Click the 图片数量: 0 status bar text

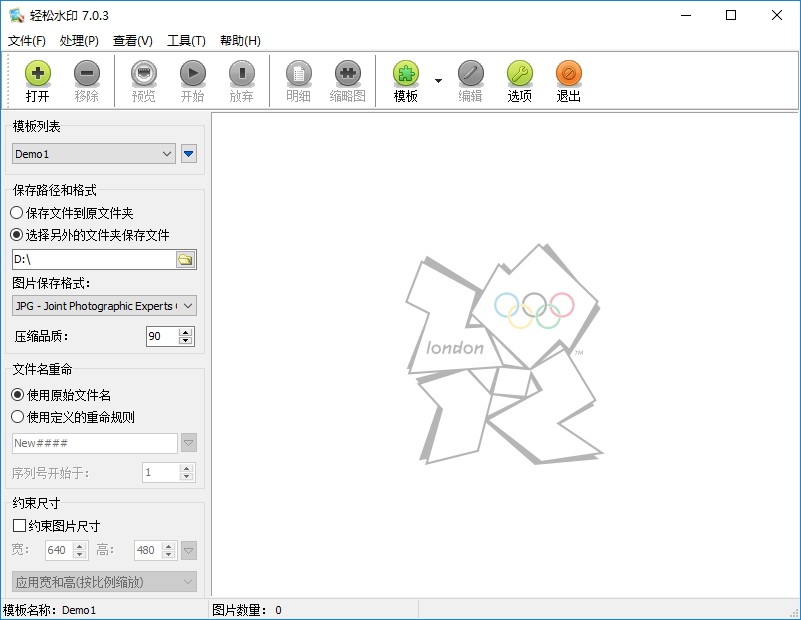pos(247,610)
